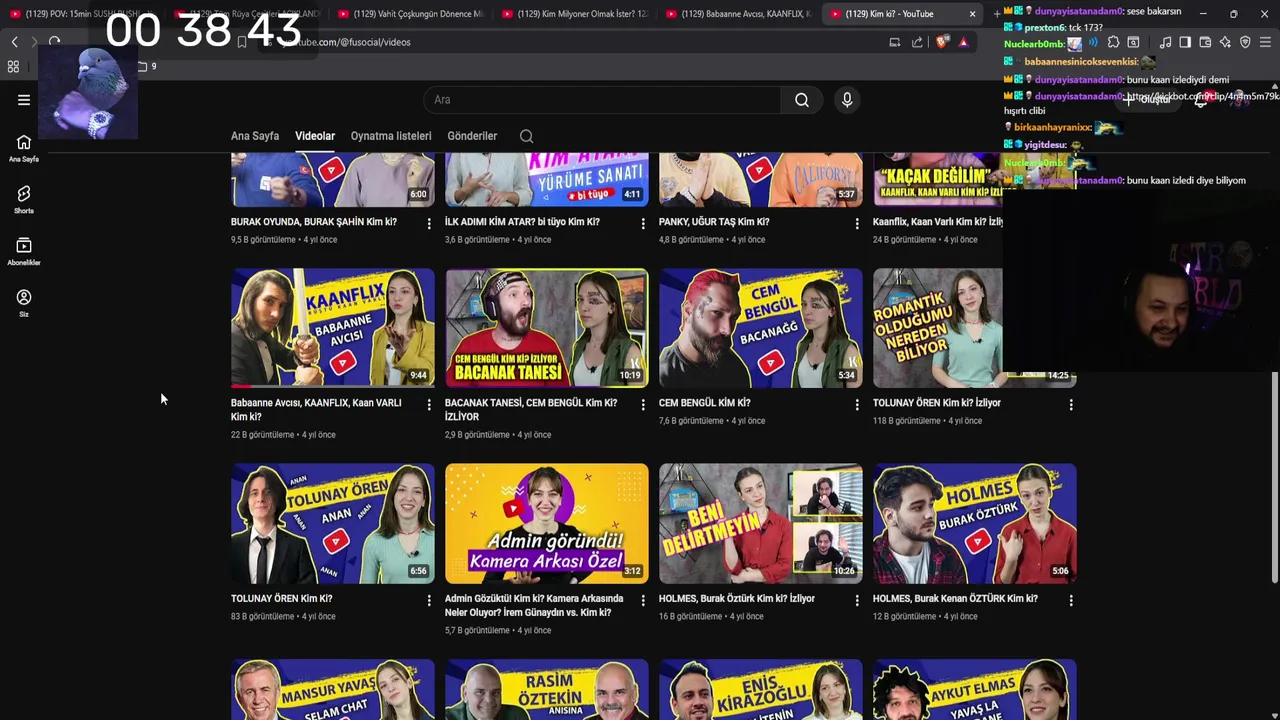Open options for HOLMES Kim ki? İzliyor
1280x720 pixels.
click(857, 601)
